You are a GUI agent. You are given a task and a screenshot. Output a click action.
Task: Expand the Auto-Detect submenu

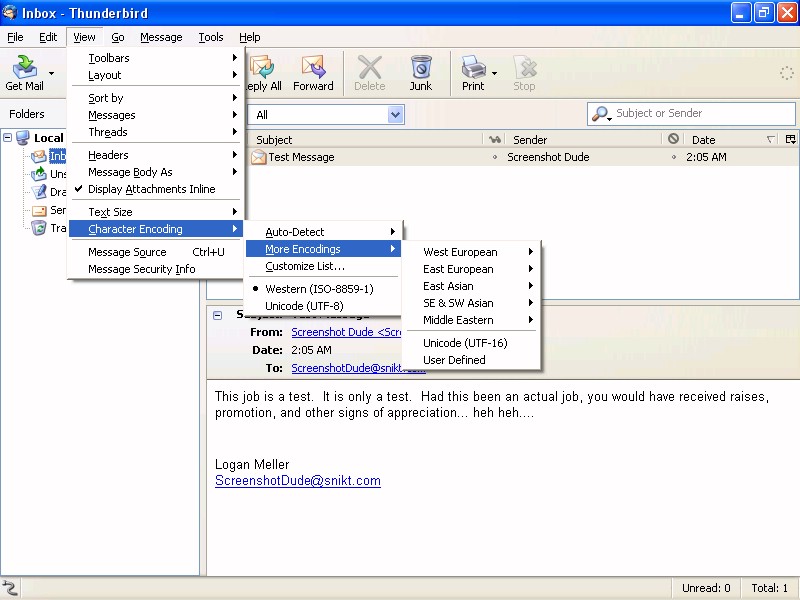click(322, 232)
